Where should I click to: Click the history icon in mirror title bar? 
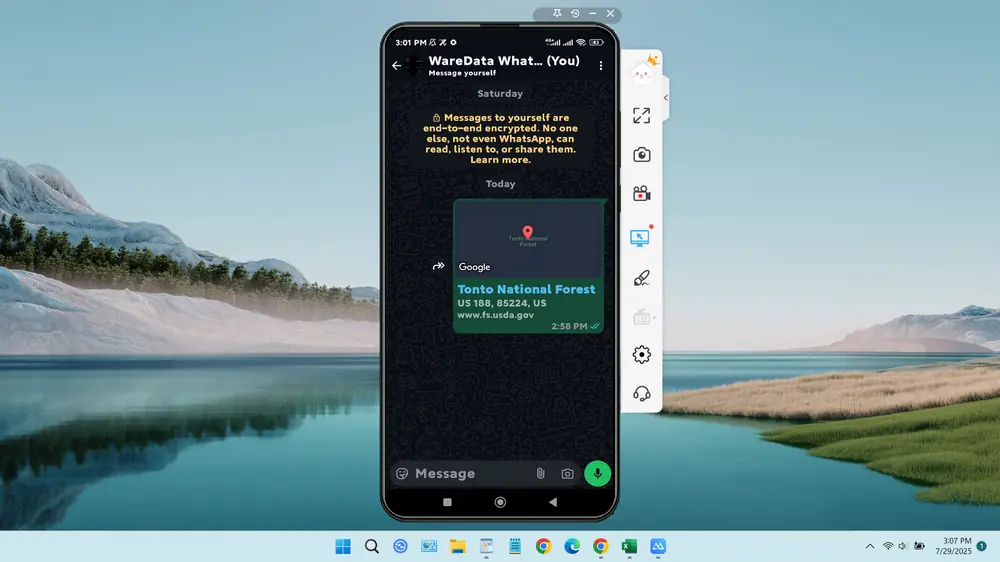click(x=575, y=13)
